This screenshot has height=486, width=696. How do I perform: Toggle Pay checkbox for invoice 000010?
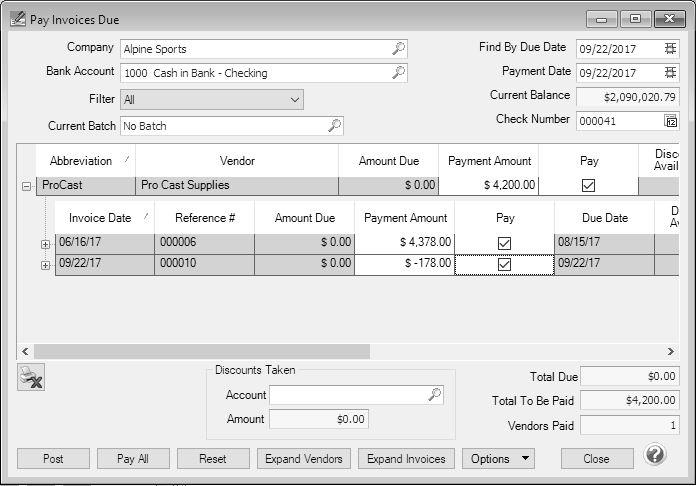point(504,264)
